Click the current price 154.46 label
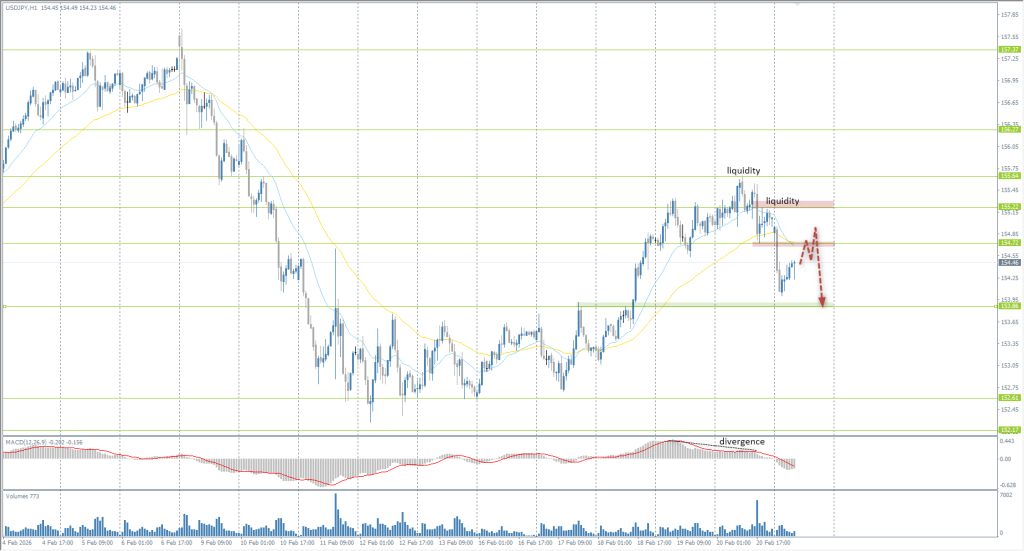The image size is (1024, 551). click(x=1009, y=262)
